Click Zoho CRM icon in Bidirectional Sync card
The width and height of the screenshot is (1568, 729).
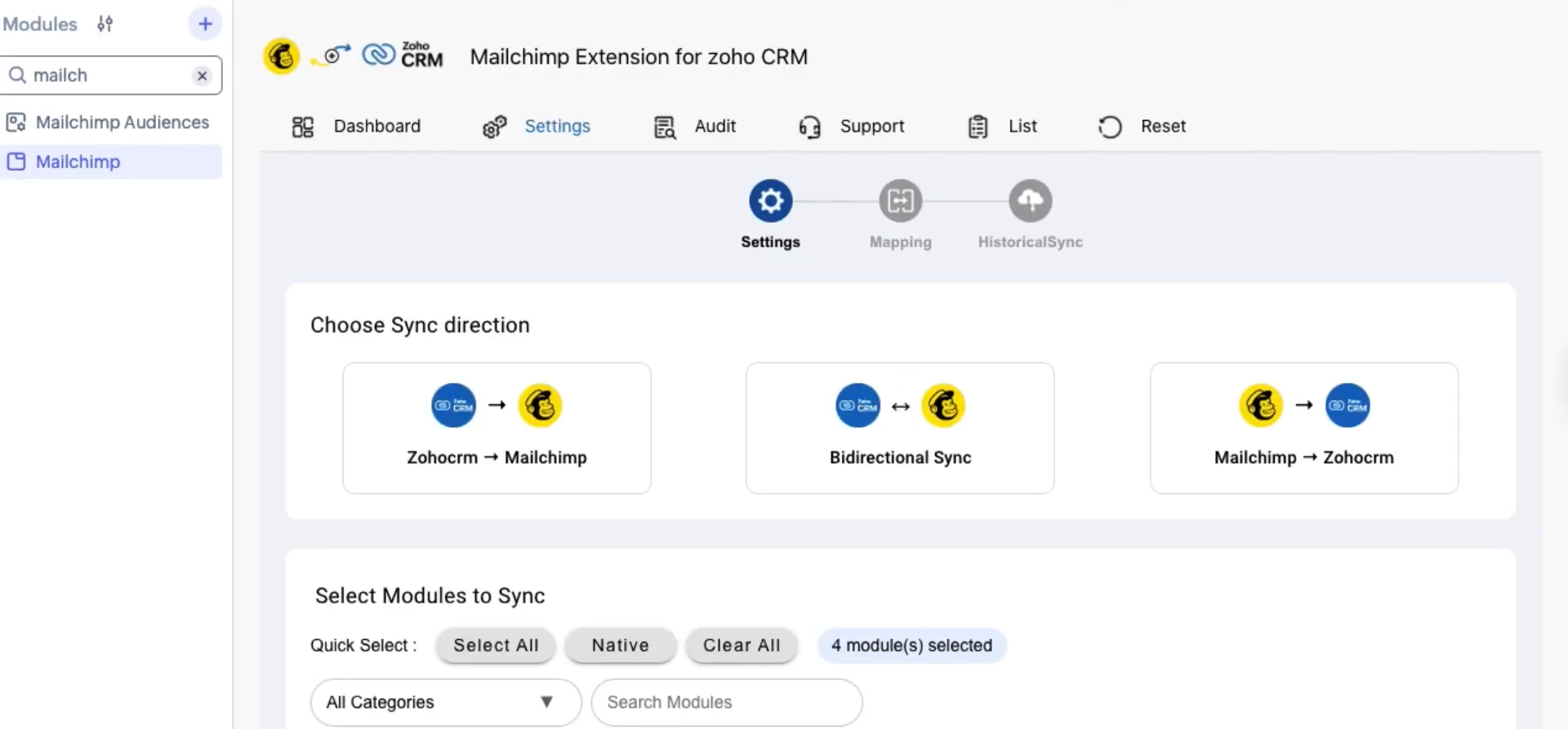click(857, 406)
